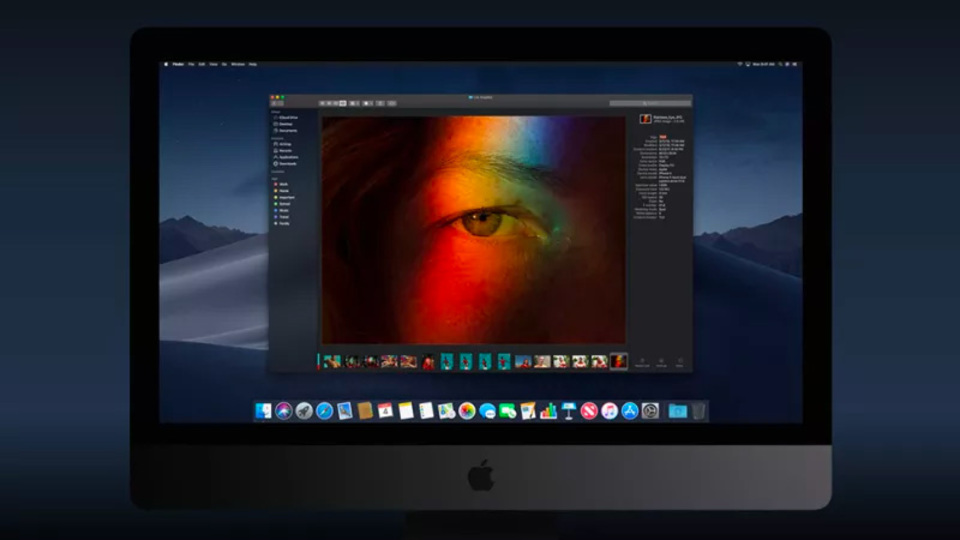This screenshot has height=540, width=960.
Task: Open the Apple menu
Action: [166, 64]
